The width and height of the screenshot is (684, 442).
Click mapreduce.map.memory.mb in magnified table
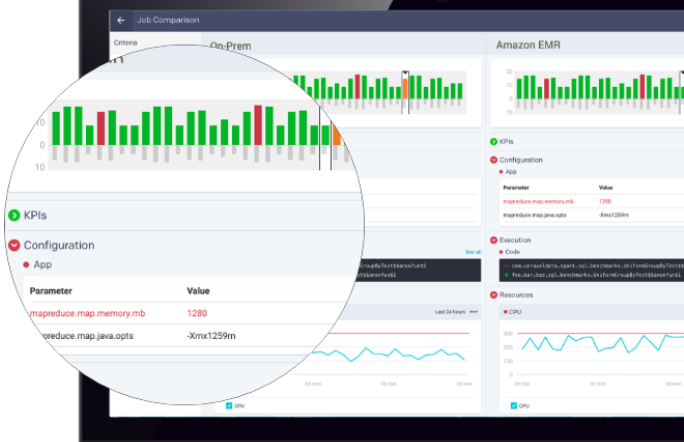[x=87, y=313]
